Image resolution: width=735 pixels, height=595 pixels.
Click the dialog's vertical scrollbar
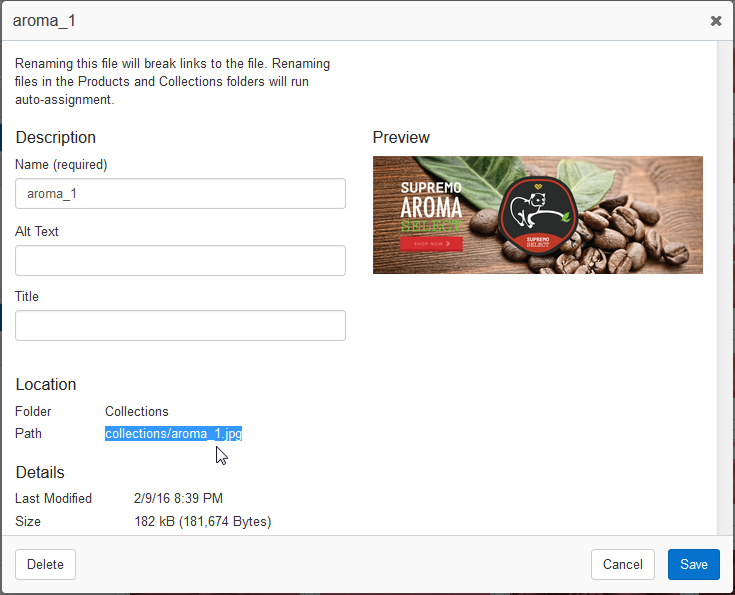coord(724,287)
